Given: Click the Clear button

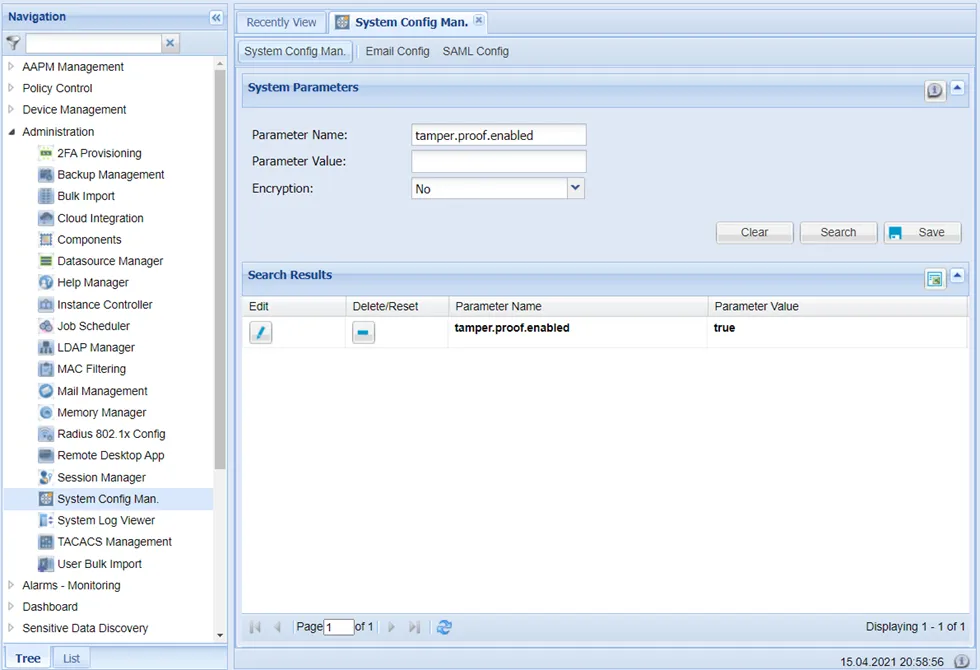Looking at the screenshot, I should pos(754,232).
